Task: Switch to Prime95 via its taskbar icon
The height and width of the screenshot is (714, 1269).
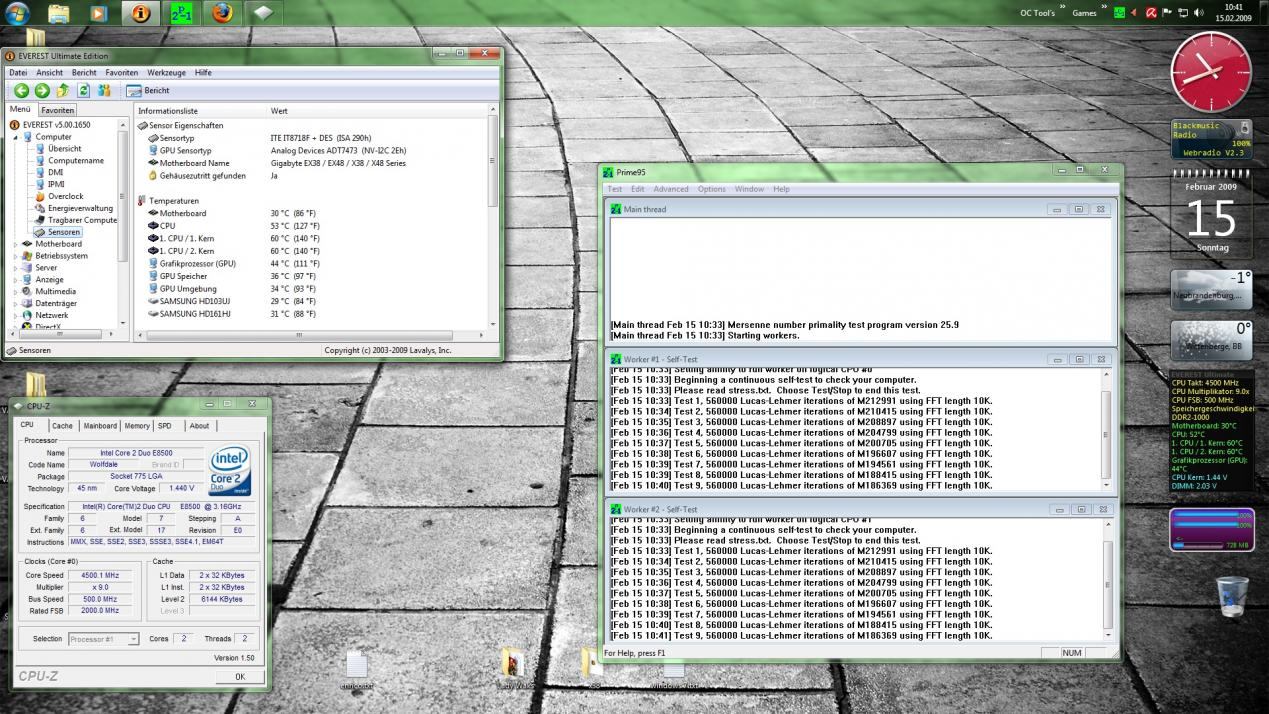Action: [x=181, y=13]
